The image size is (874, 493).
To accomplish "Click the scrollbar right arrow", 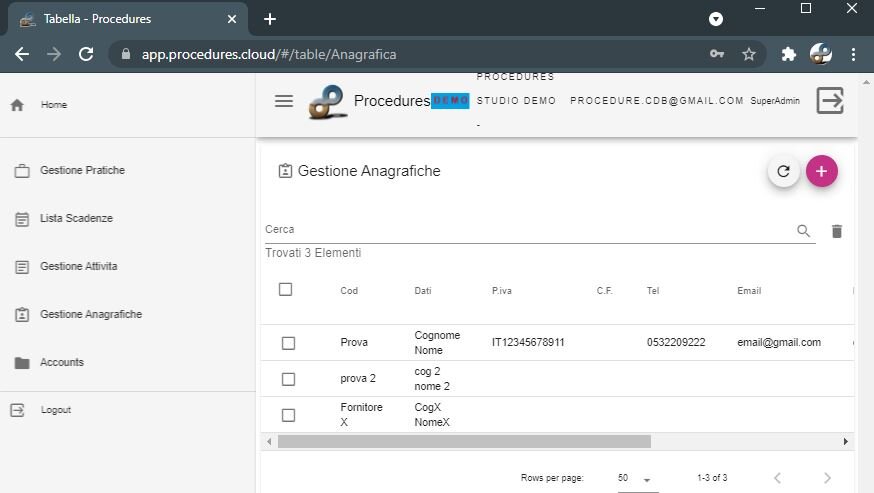I will pyautogui.click(x=846, y=442).
